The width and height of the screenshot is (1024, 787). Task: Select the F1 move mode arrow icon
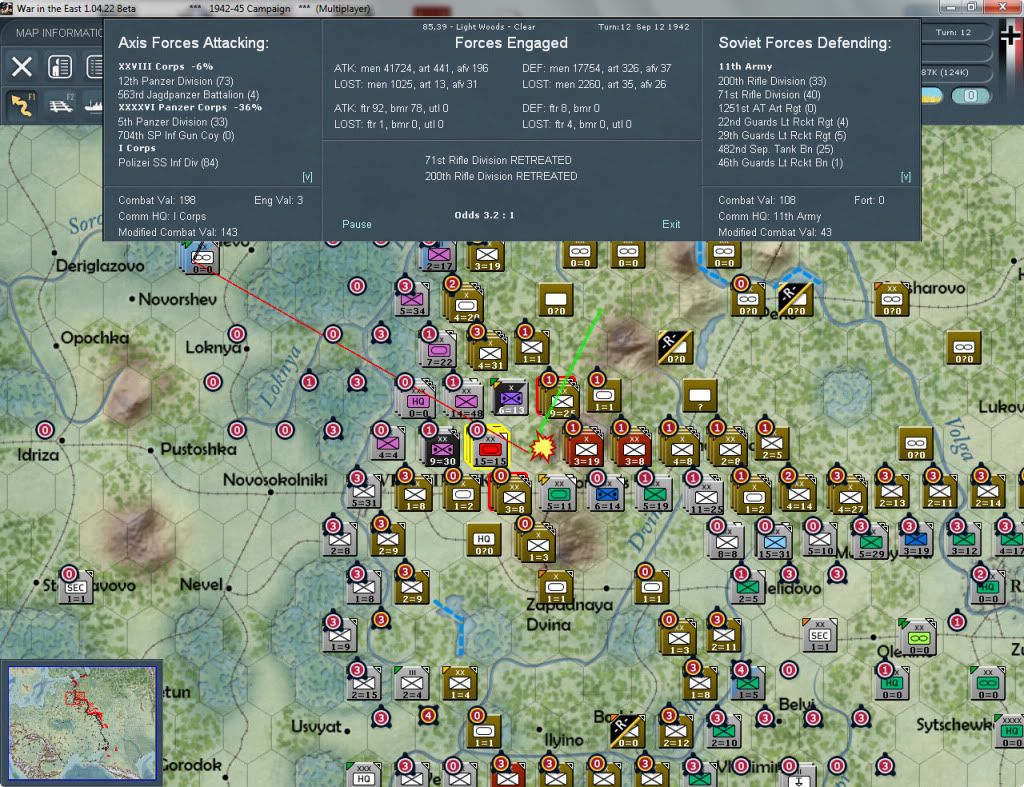(22, 104)
